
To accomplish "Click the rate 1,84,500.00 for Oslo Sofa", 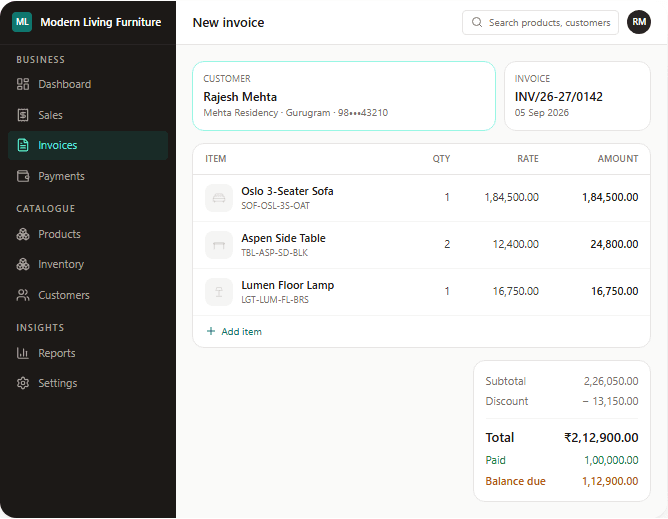I will 512,197.
